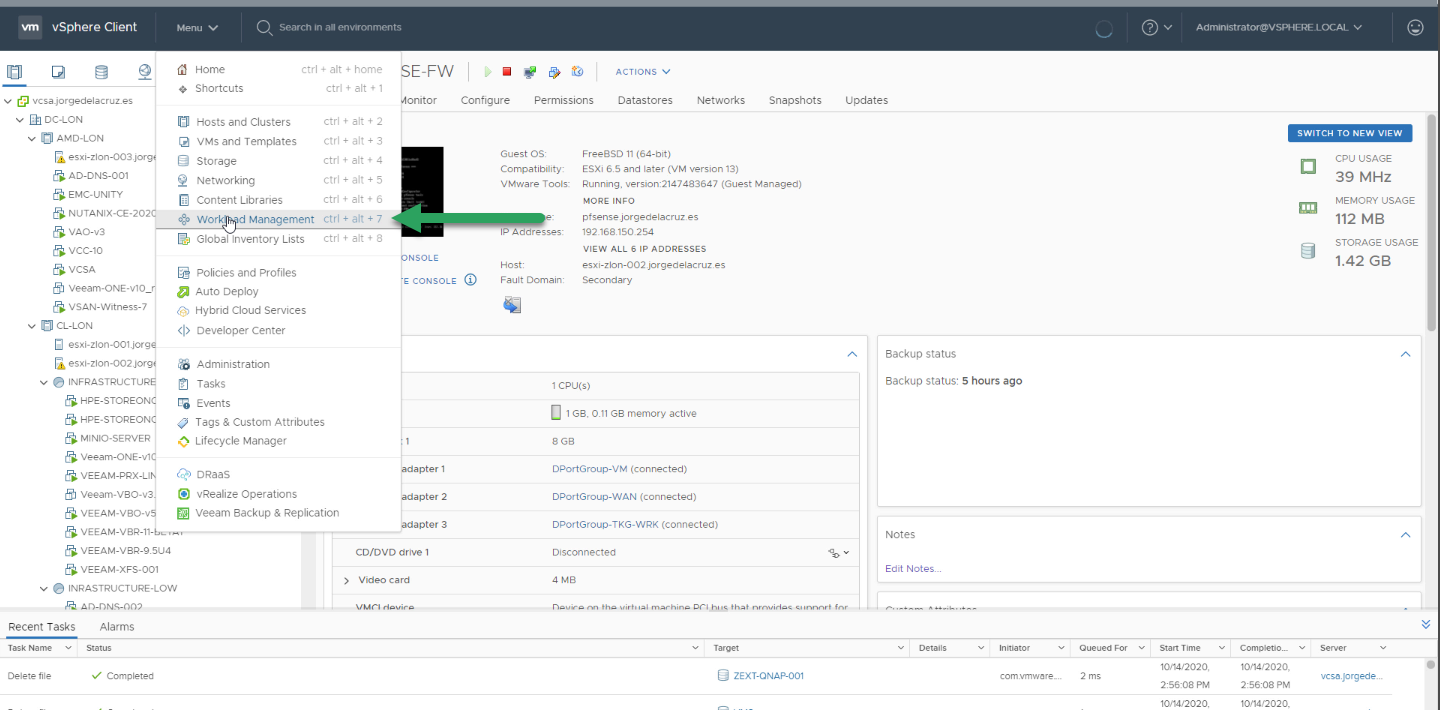This screenshot has height=710, width=1440.
Task: Open the Datastores tab
Action: pos(645,100)
